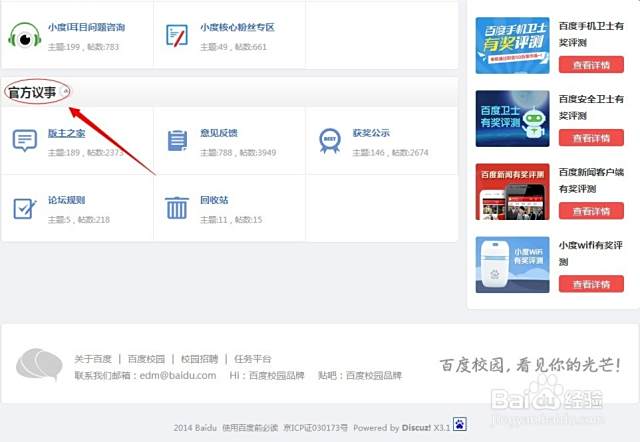Viewport: 640px width, 442px height.
Task: Click the 百度手机卫士有奖评测 title text
Action: tap(591, 34)
